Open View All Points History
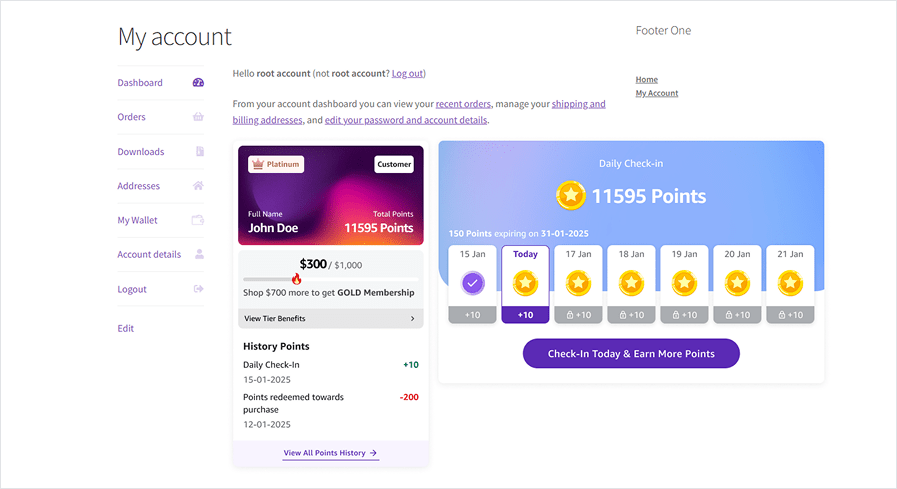 (330, 453)
